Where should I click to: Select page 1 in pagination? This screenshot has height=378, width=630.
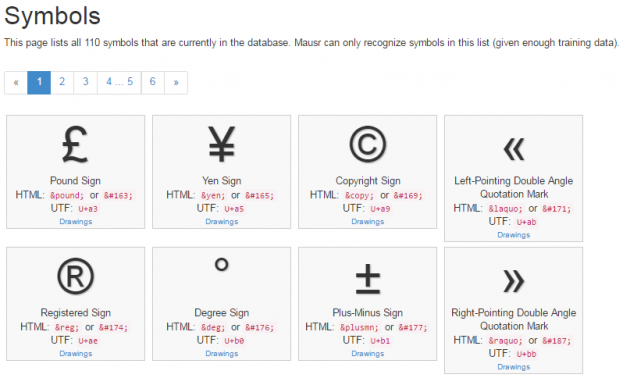(39, 82)
